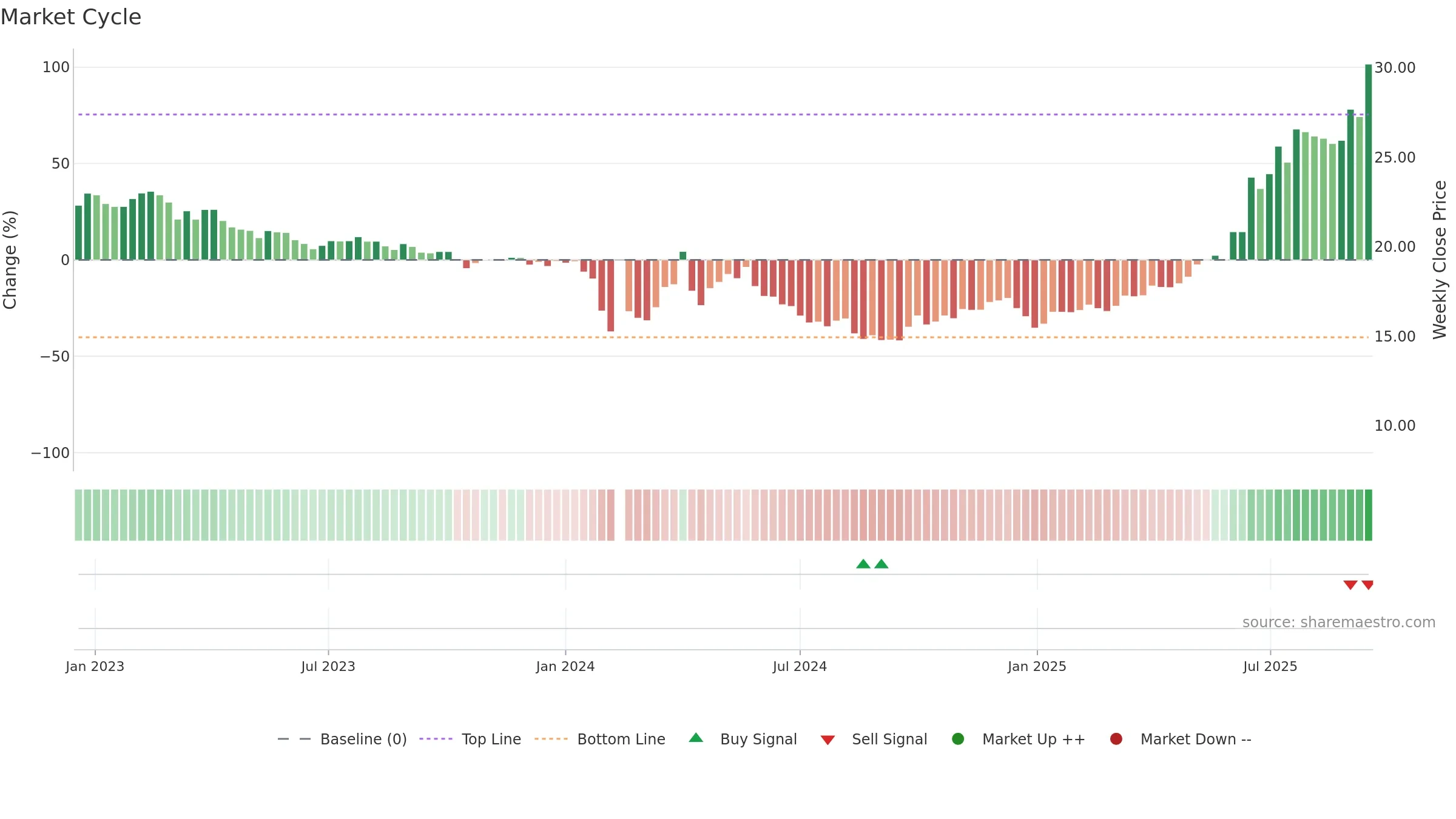Click the final bright green heatmap cell

(1368, 515)
